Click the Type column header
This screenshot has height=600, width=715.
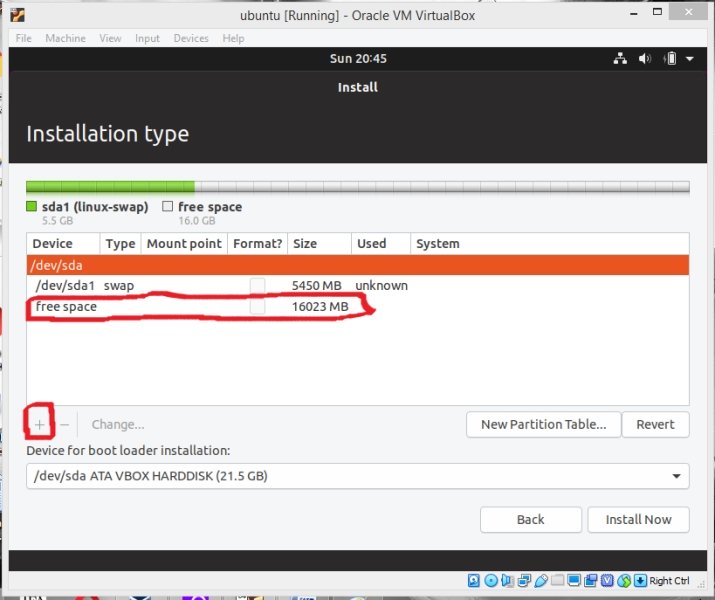(x=120, y=243)
